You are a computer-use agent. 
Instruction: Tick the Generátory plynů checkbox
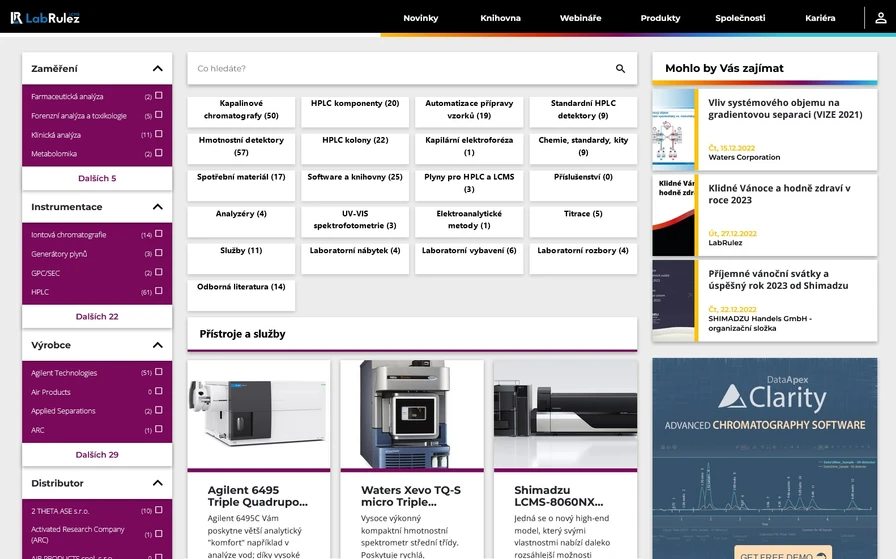[x=159, y=253]
